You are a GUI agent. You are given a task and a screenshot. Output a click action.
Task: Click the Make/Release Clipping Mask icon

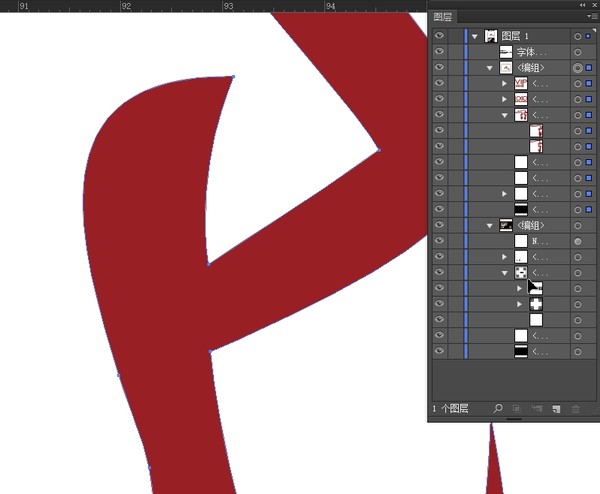point(517,409)
